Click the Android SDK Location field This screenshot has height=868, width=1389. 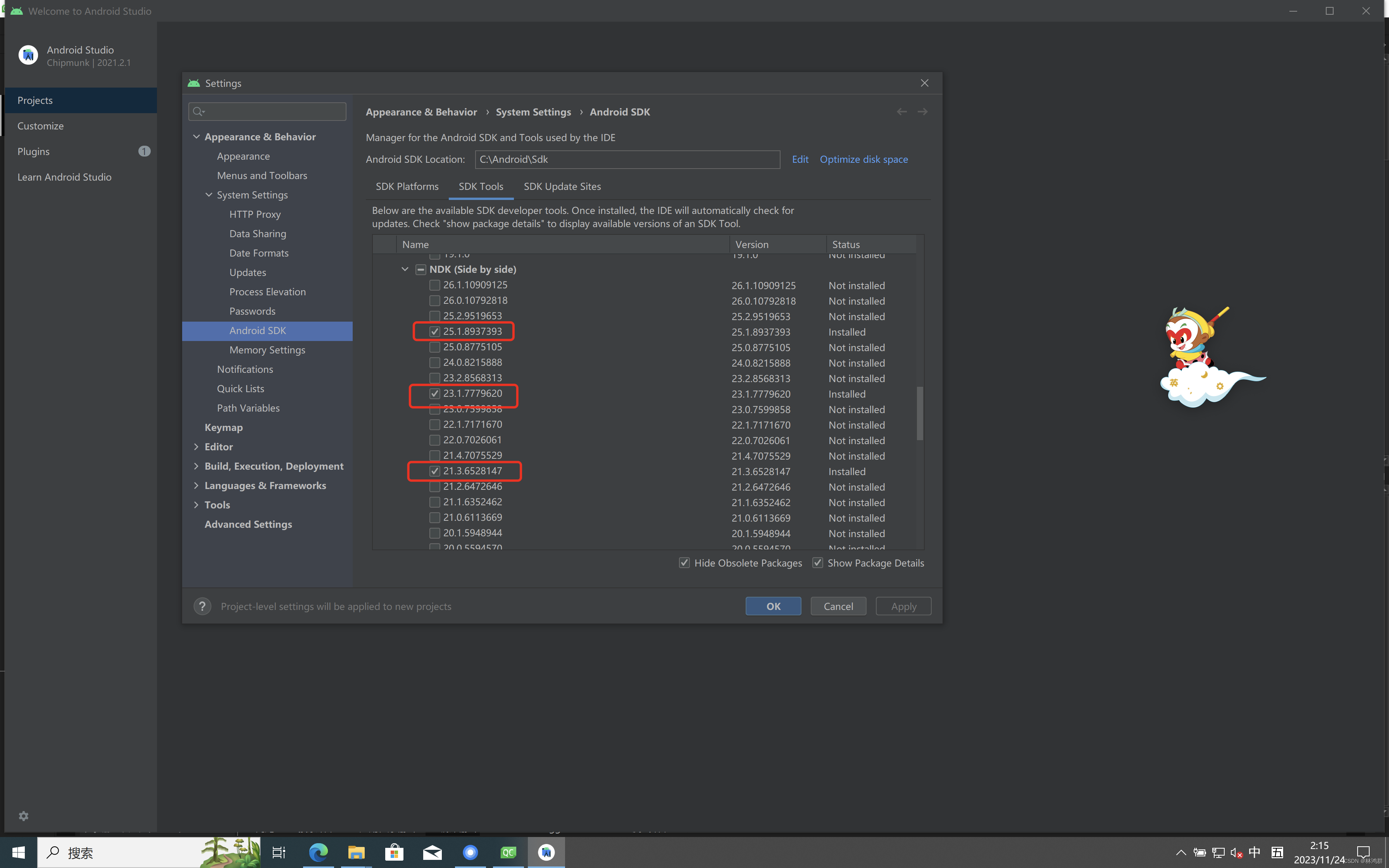click(627, 160)
